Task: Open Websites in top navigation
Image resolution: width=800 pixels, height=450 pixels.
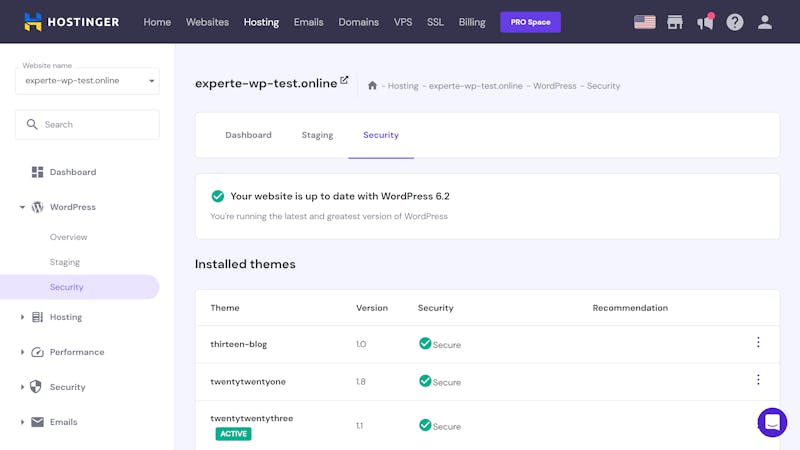Action: pos(207,22)
